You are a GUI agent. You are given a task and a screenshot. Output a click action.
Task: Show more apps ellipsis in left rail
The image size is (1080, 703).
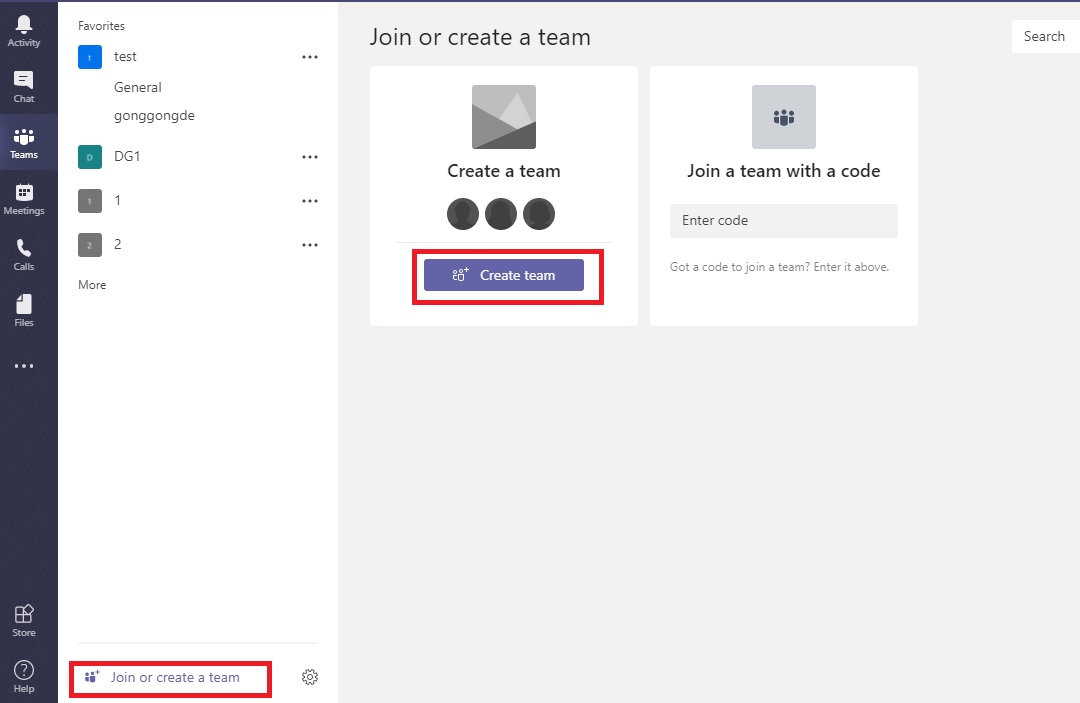[x=24, y=366]
